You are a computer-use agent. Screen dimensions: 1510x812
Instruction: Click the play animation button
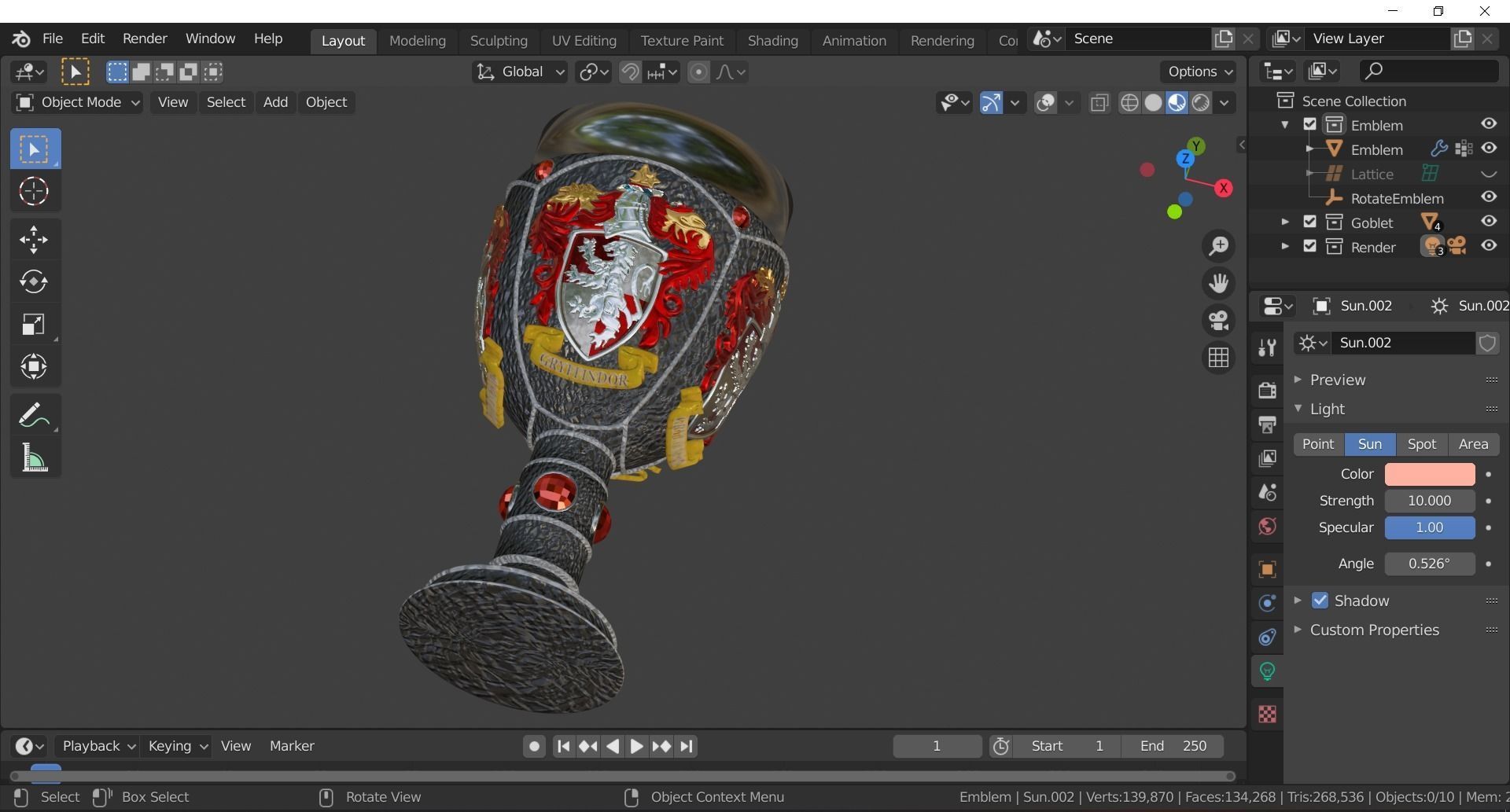point(636,746)
